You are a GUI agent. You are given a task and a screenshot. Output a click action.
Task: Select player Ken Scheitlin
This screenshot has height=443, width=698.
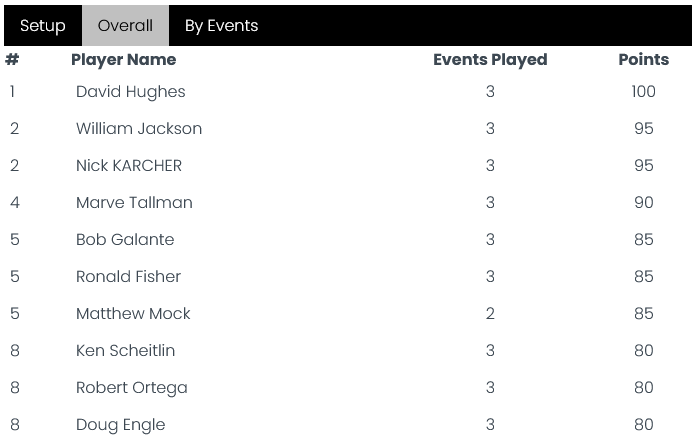[x=126, y=350]
